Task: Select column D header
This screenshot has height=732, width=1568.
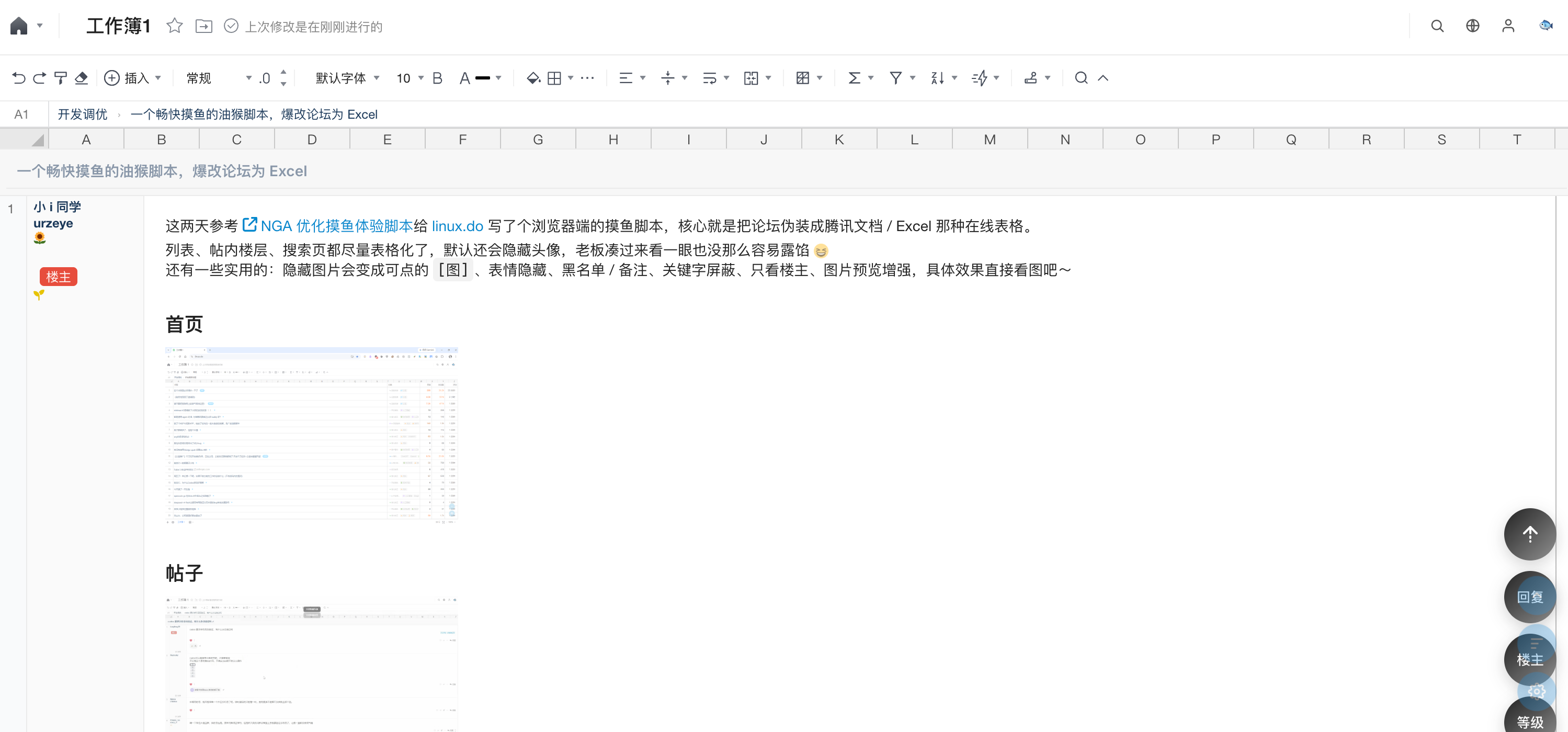Action: click(312, 140)
